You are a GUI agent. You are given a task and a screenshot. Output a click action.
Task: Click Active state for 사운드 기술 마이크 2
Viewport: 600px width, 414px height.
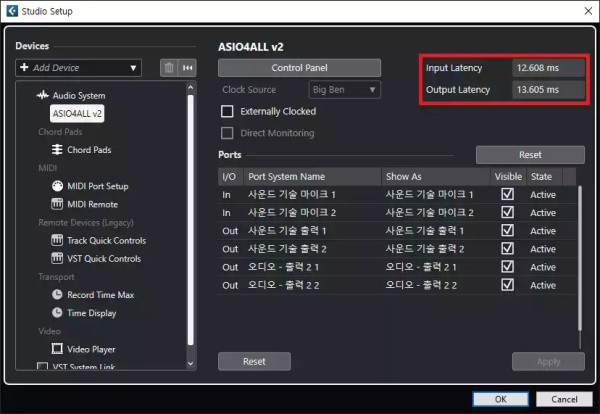[543, 213]
